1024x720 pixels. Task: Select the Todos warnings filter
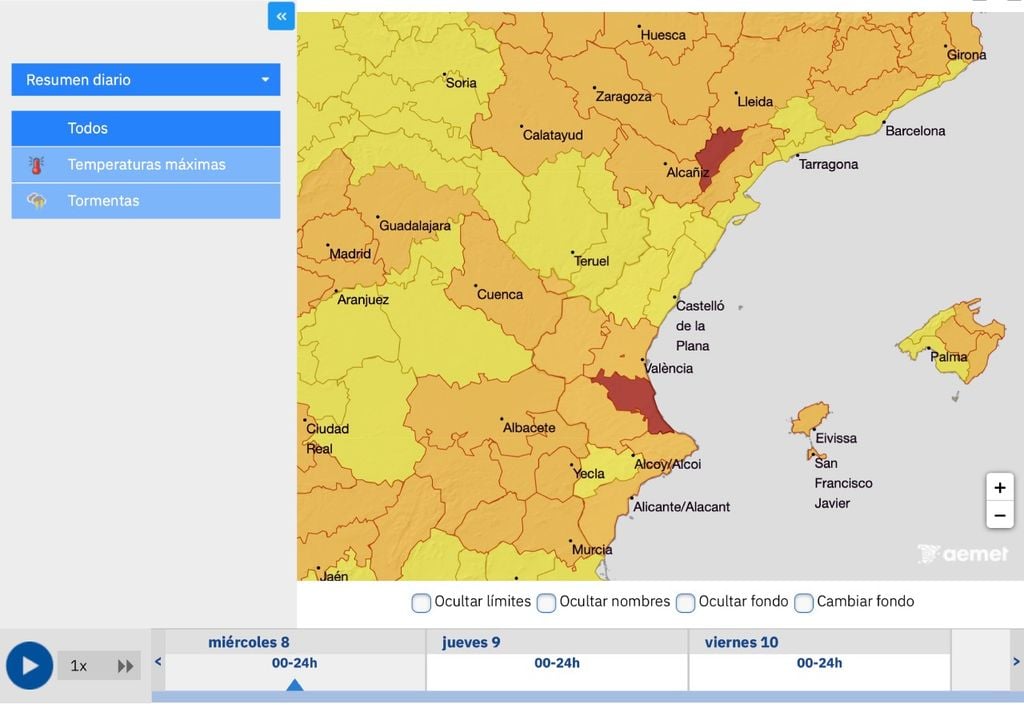(146, 128)
